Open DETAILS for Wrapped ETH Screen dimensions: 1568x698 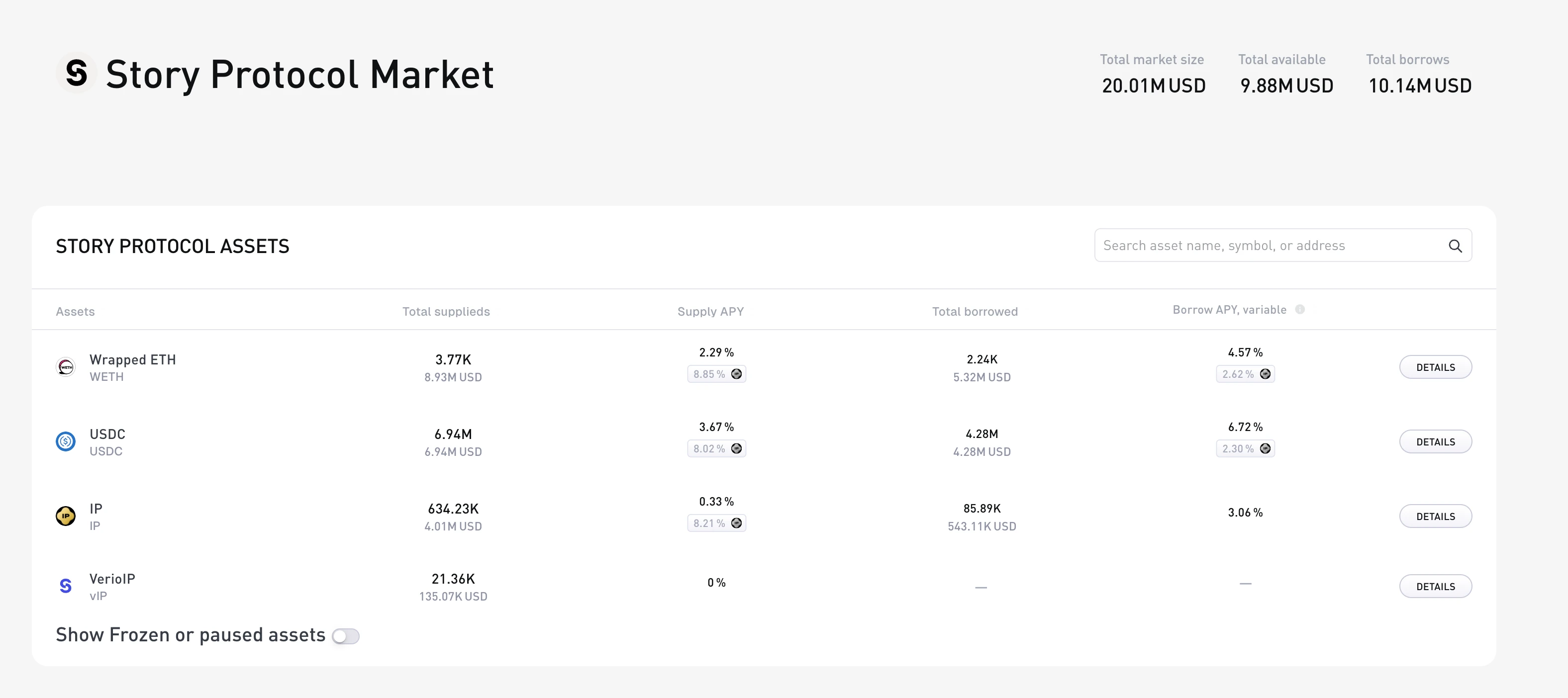pyautogui.click(x=1435, y=367)
